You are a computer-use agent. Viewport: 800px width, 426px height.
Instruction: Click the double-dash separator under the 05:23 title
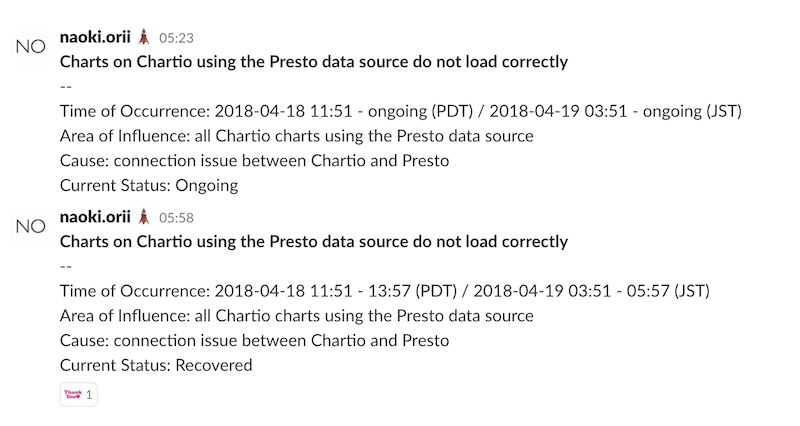coord(66,87)
